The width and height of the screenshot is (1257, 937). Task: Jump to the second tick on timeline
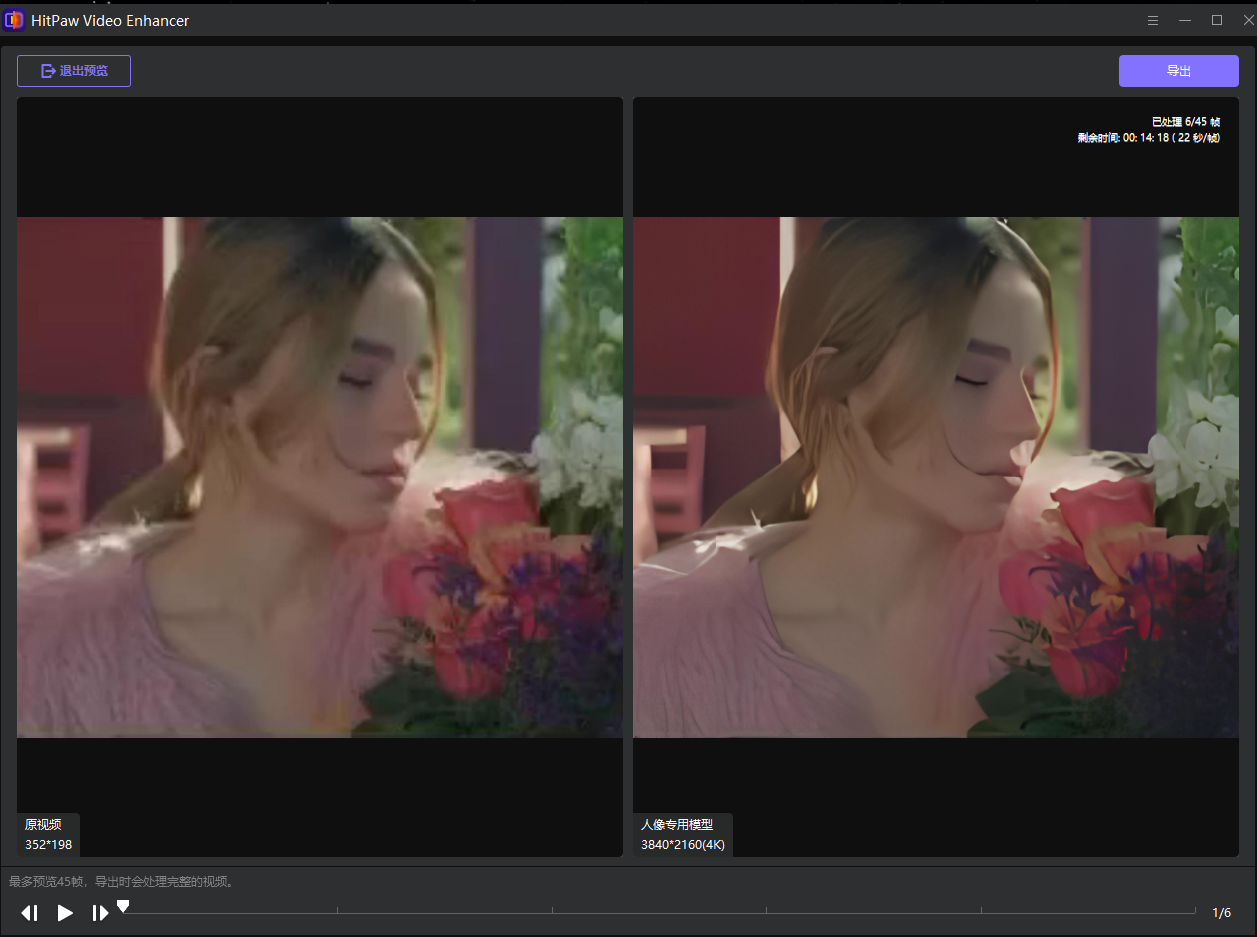[x=337, y=911]
